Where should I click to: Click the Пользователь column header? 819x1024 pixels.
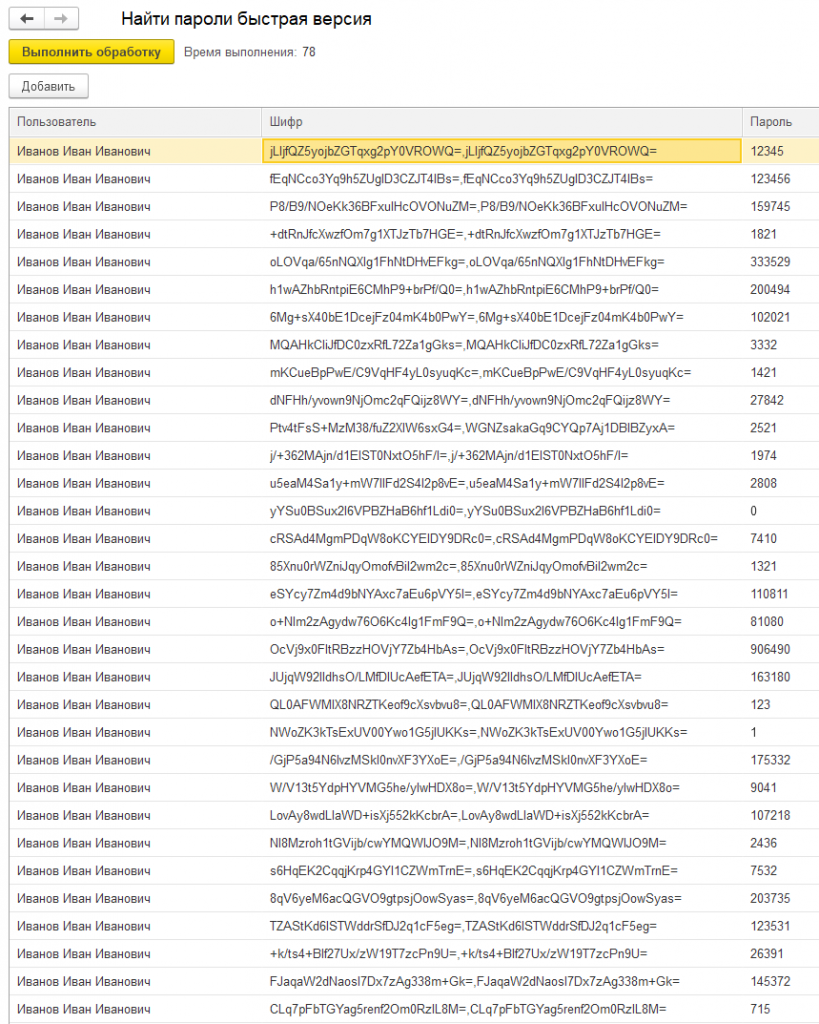pyautogui.click(x=57, y=122)
